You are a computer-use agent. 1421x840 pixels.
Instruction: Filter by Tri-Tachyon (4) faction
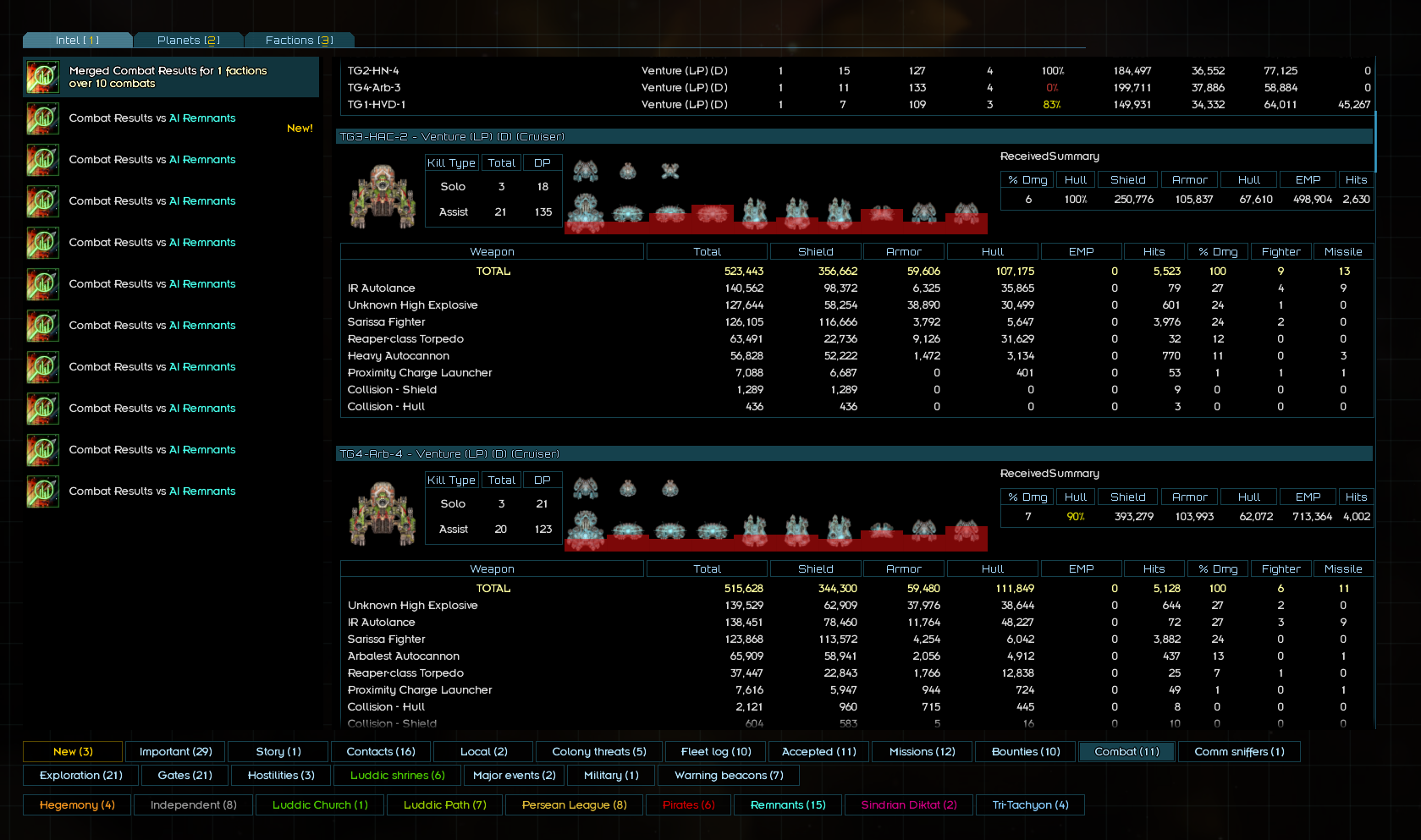1030,804
